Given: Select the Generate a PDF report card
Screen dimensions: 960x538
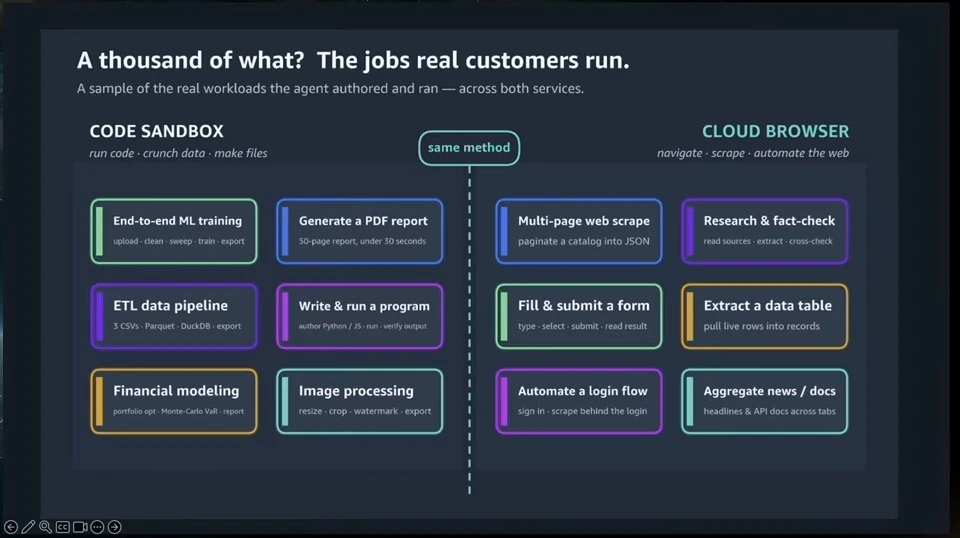Looking at the screenshot, I should [x=359, y=231].
